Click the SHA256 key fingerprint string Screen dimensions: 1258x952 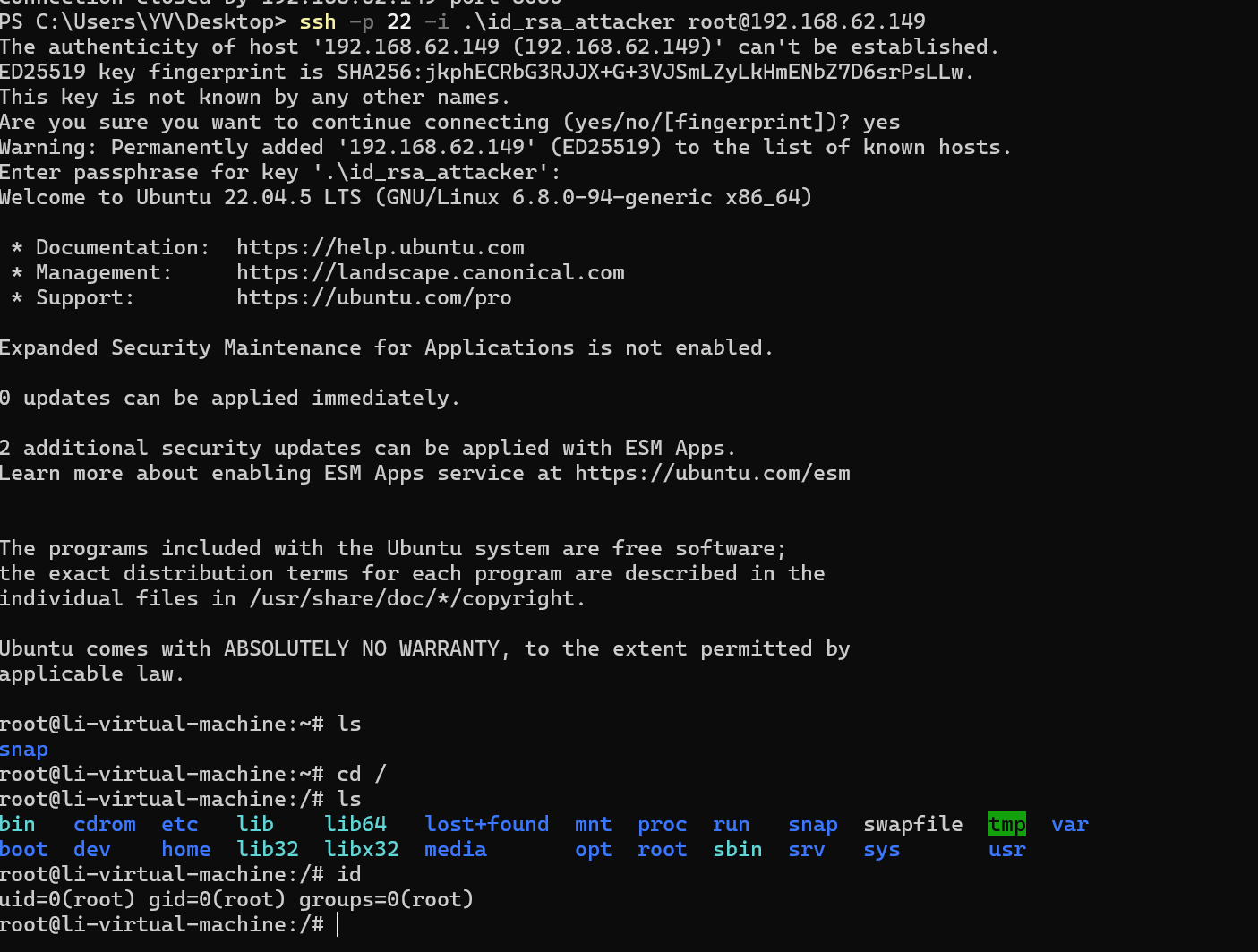(654, 72)
